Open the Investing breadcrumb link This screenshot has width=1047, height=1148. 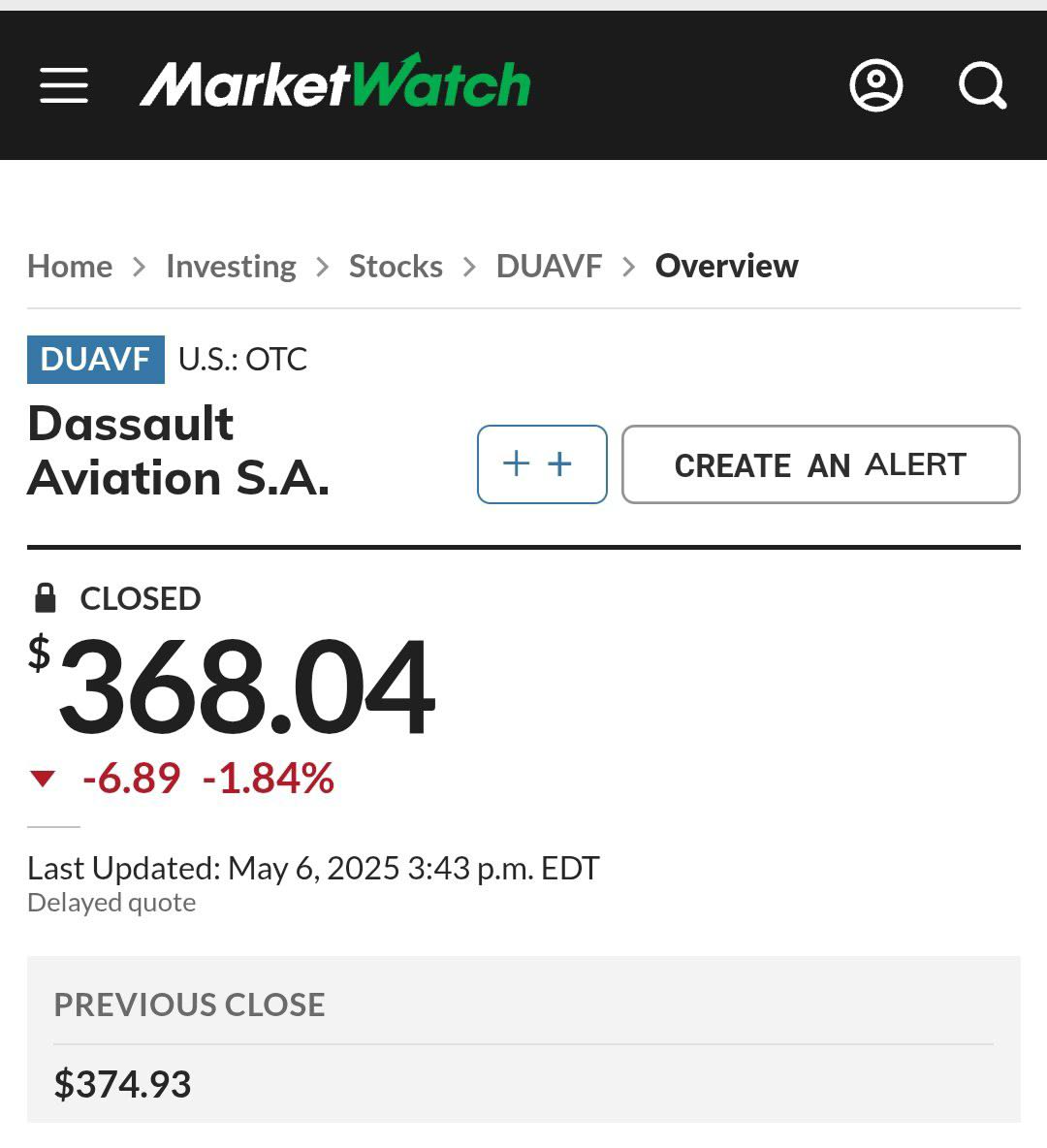click(x=231, y=266)
